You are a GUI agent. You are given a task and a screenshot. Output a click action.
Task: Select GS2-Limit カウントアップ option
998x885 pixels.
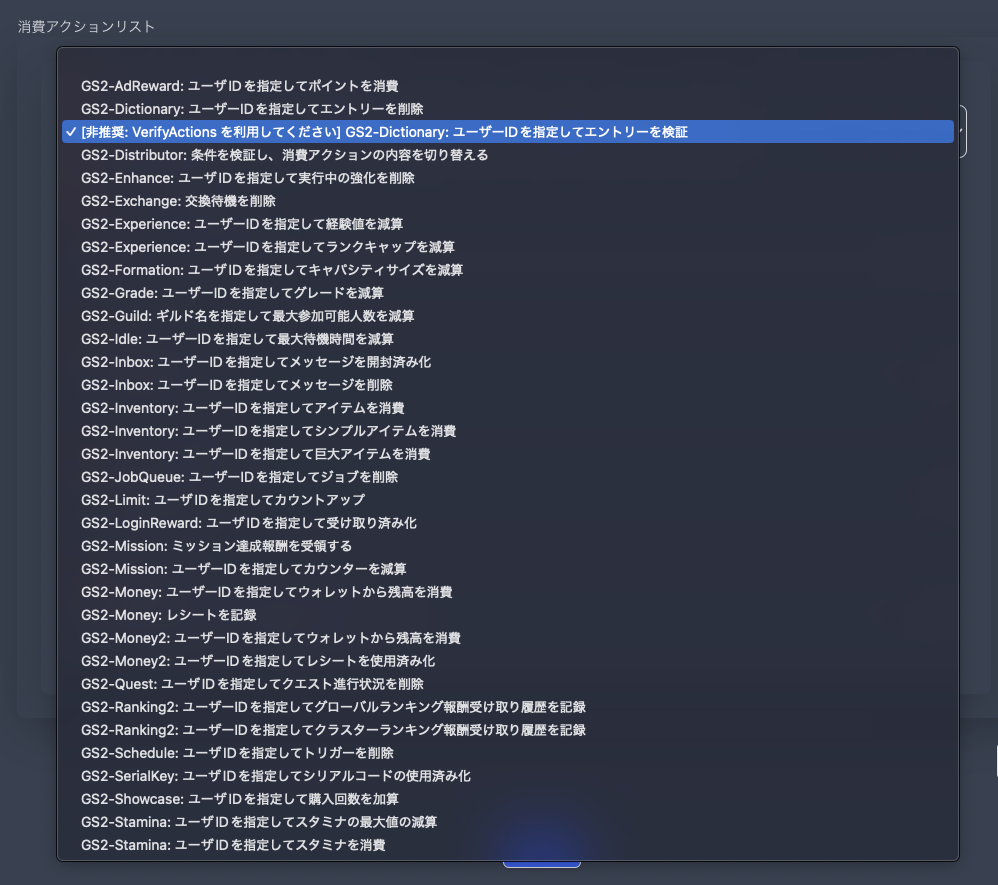[x=507, y=500]
